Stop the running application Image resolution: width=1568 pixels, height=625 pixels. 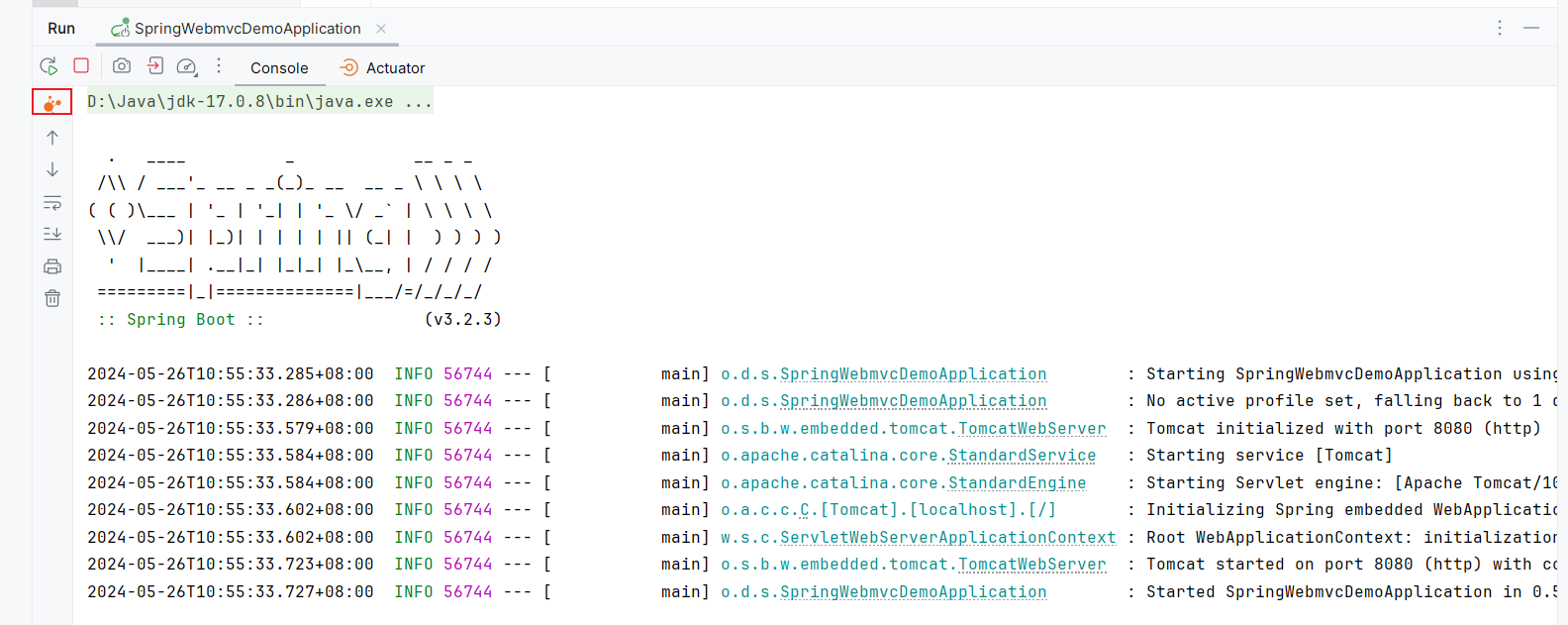pyautogui.click(x=81, y=65)
